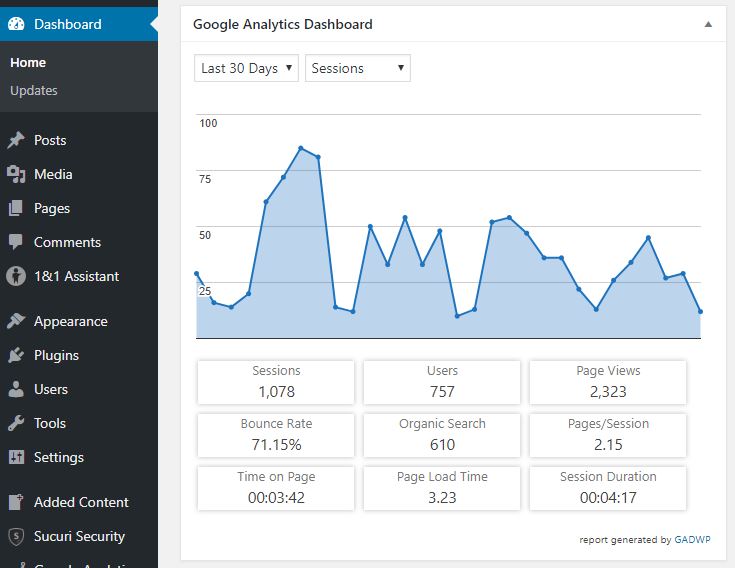The image size is (735, 568).
Task: Open the Settings menu
Action: click(x=79, y=457)
